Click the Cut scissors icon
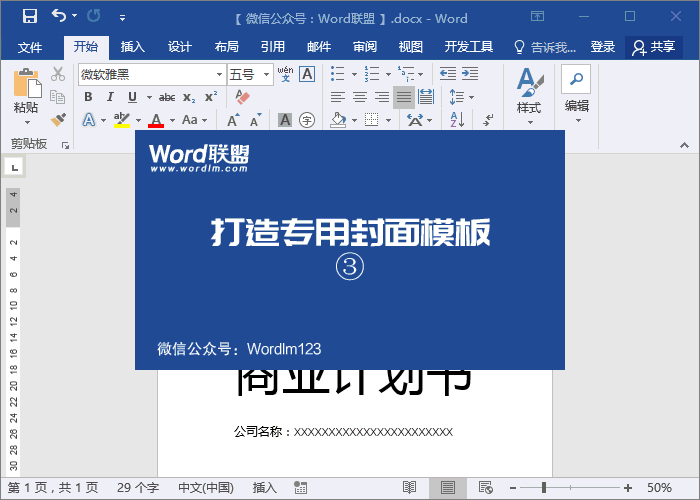 [58, 74]
